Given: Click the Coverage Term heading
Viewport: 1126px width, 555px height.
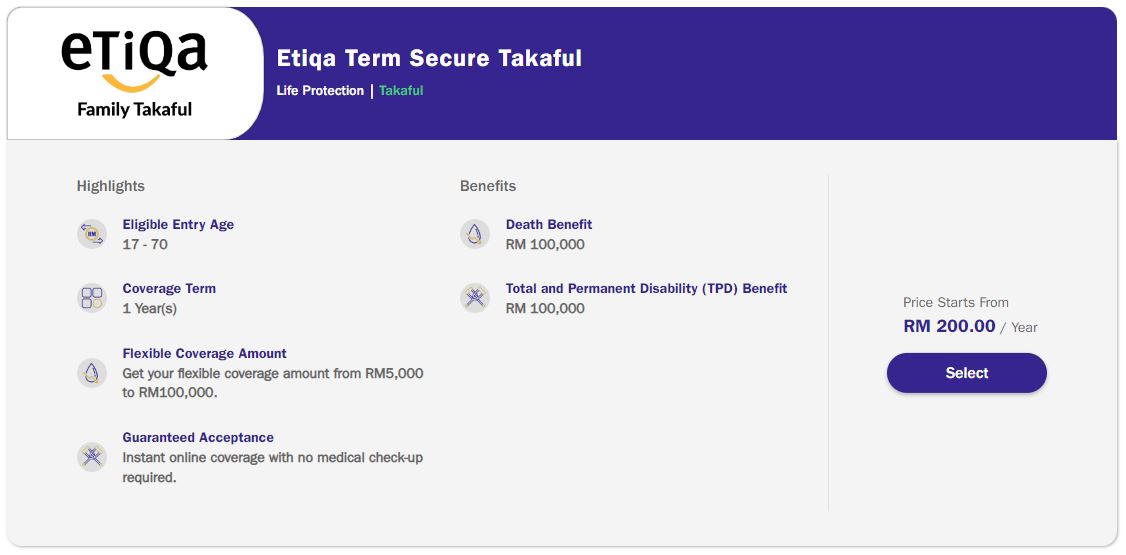Looking at the screenshot, I should (x=169, y=289).
